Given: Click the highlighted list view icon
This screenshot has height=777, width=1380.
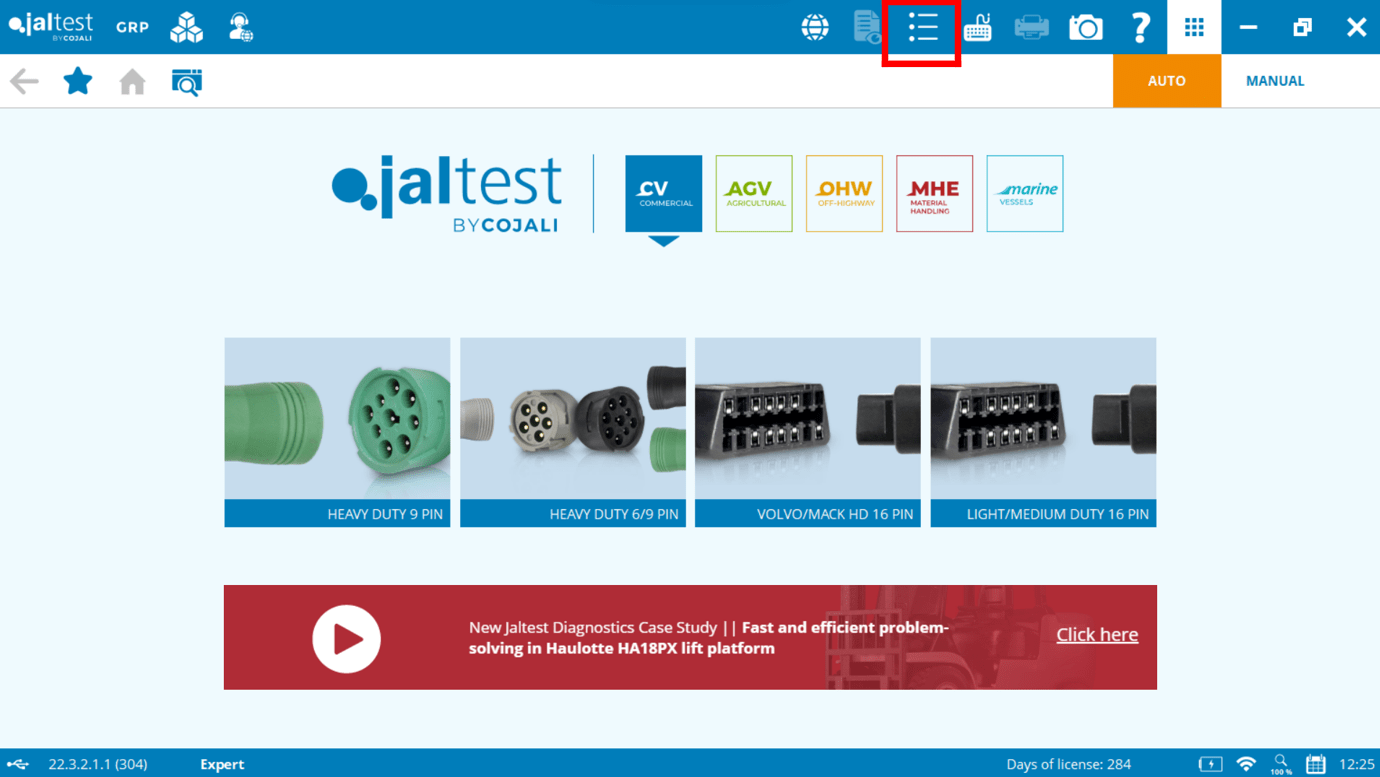Looking at the screenshot, I should 920,27.
